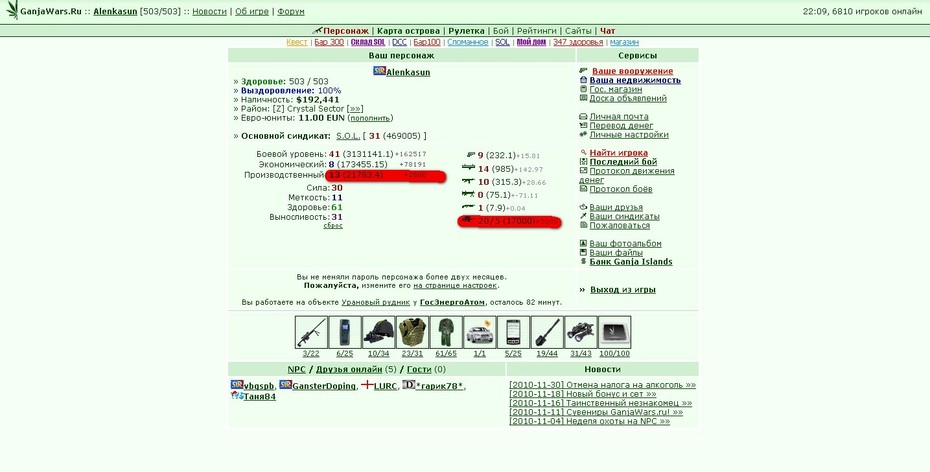Select the shovel item thumbnail
Screen dimensions: 930x472
pos(547,332)
